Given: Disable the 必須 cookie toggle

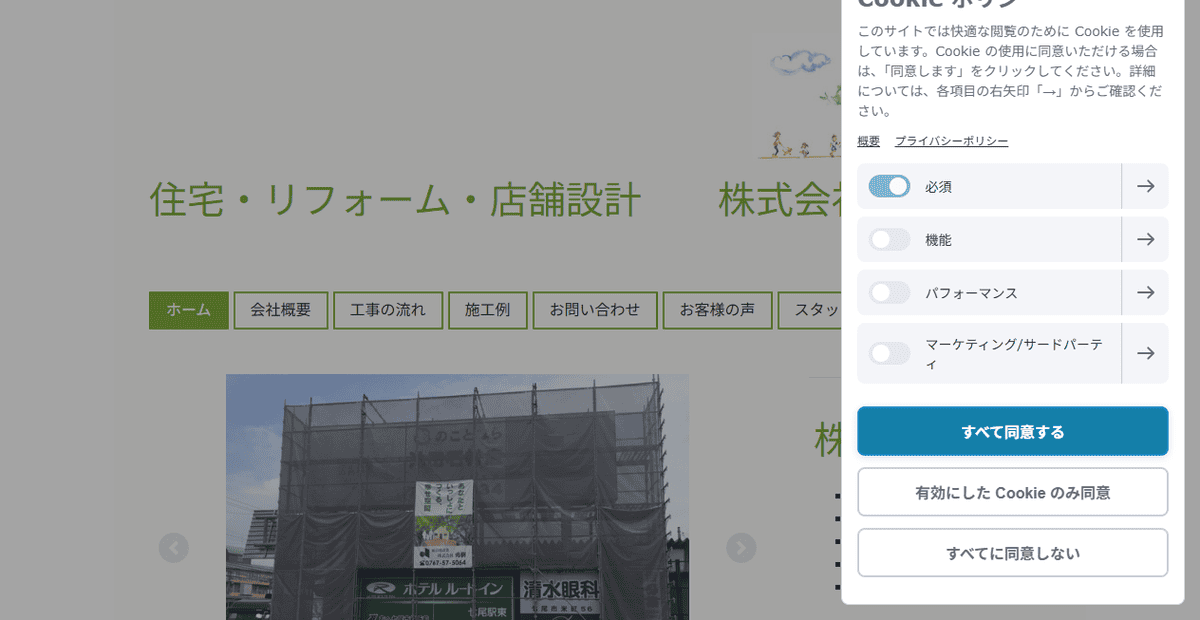Looking at the screenshot, I should tap(887, 186).
